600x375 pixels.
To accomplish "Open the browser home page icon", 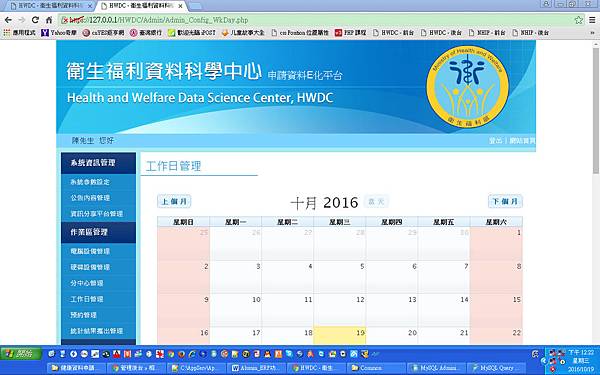I will pos(49,20).
